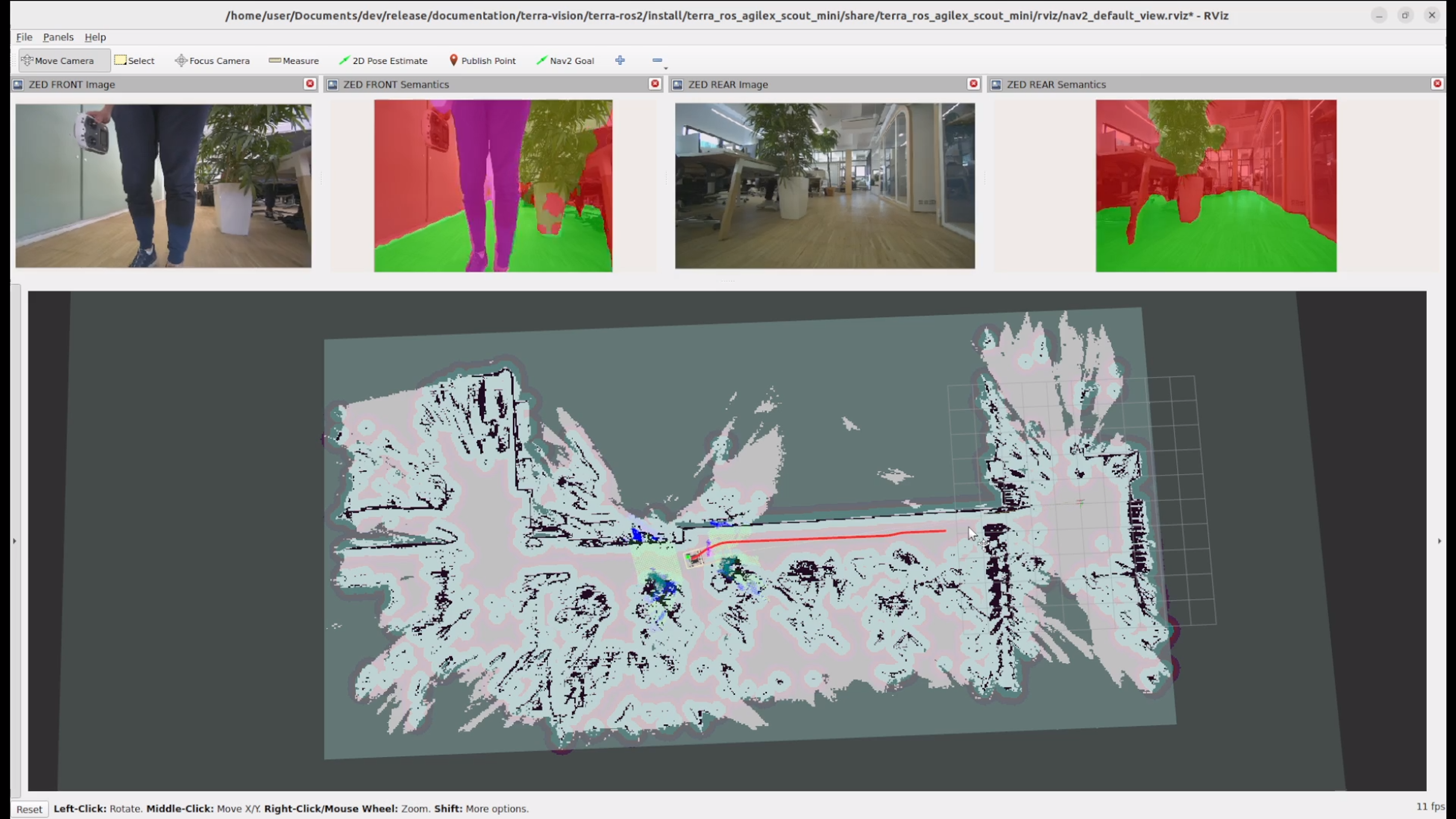Select the Publish Point tool
Image resolution: width=1456 pixels, height=819 pixels.
click(x=482, y=61)
